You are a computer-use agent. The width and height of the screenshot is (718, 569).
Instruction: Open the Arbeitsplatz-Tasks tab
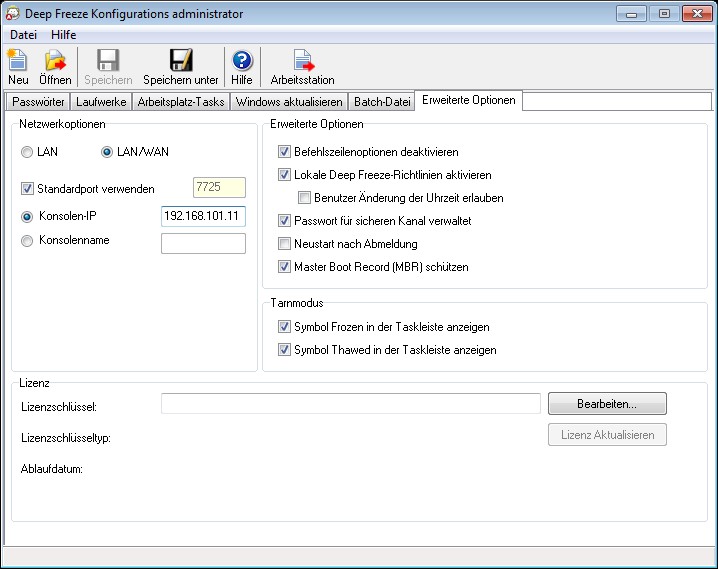point(181,102)
